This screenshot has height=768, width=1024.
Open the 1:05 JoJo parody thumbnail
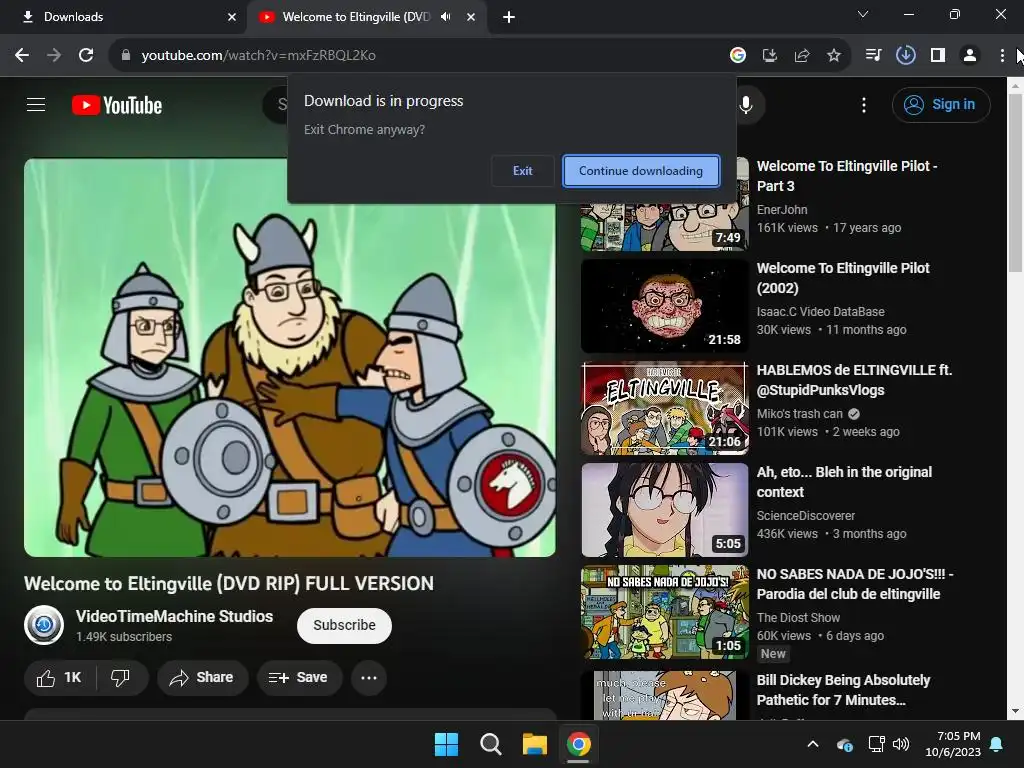point(665,612)
